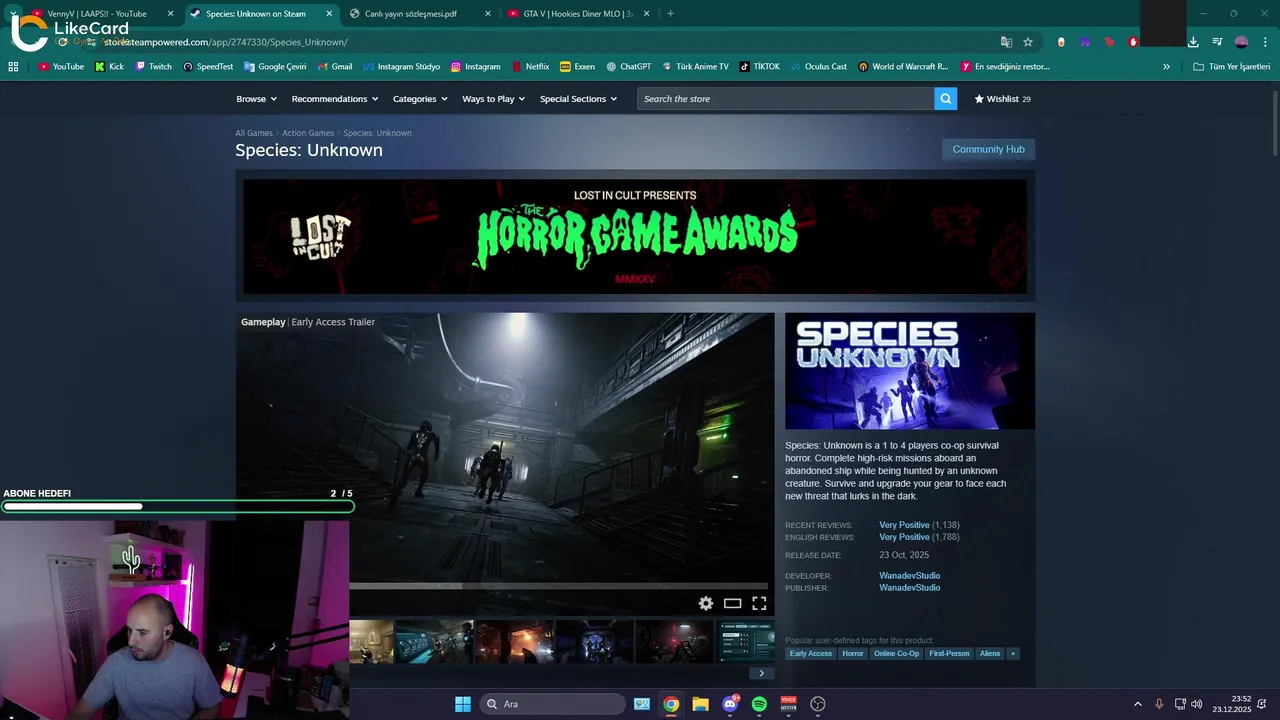Open video settings gear icon

tap(706, 603)
